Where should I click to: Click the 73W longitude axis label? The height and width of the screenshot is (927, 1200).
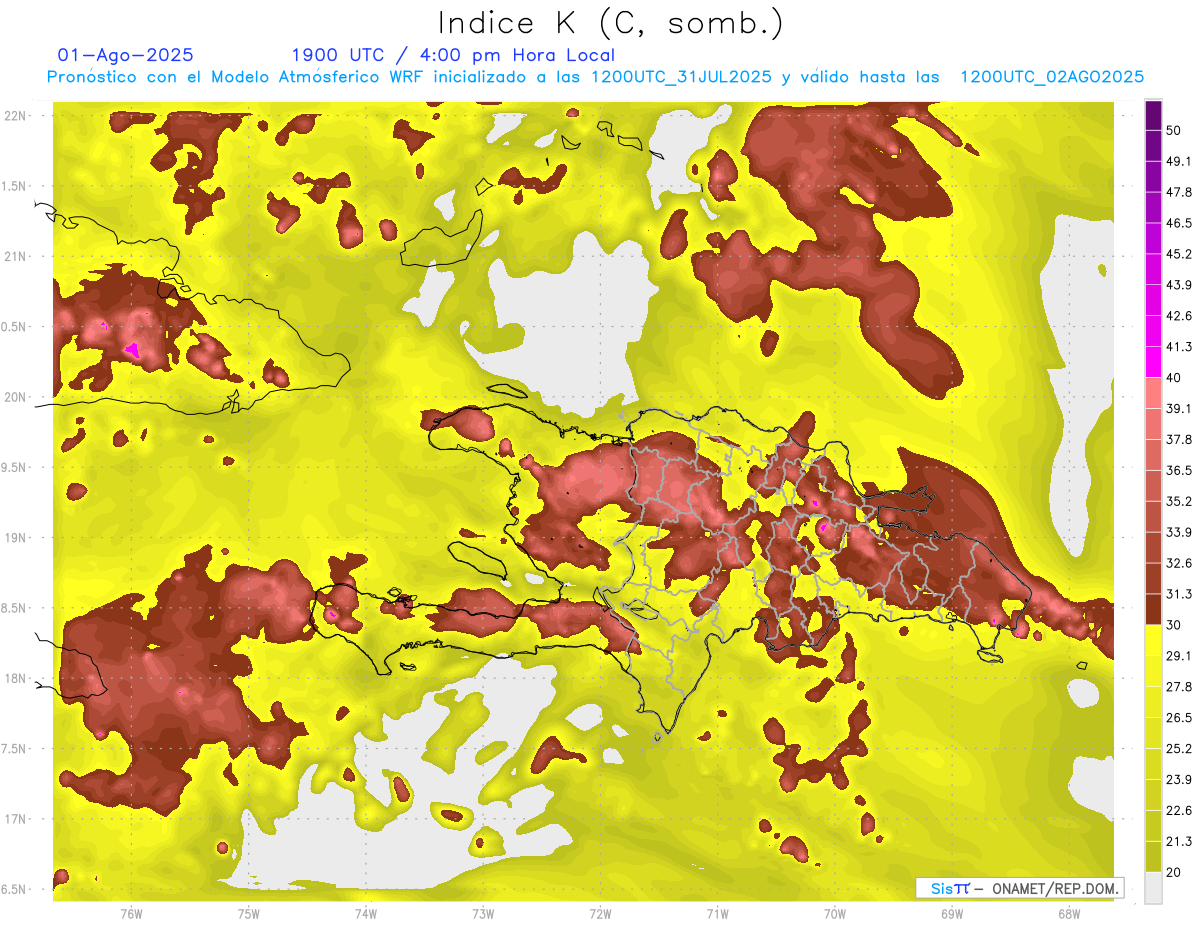(483, 913)
